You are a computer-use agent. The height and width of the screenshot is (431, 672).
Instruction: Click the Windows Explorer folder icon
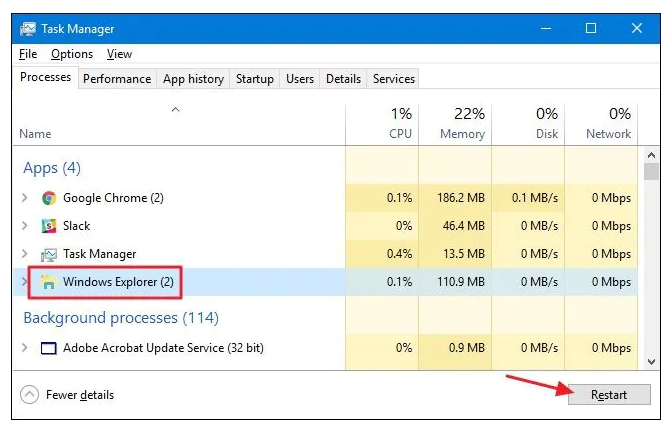point(48,283)
